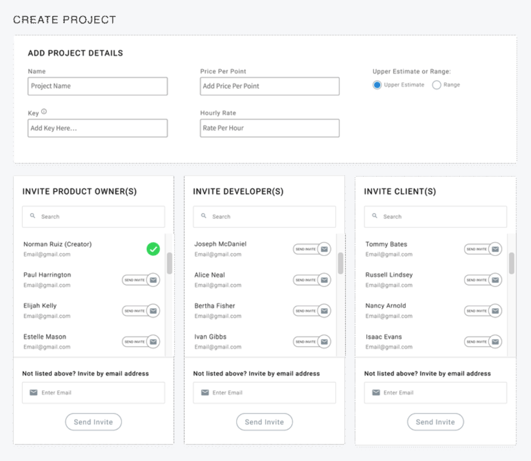Click the Add Price Per Point field
The image size is (531, 461).
tap(270, 86)
